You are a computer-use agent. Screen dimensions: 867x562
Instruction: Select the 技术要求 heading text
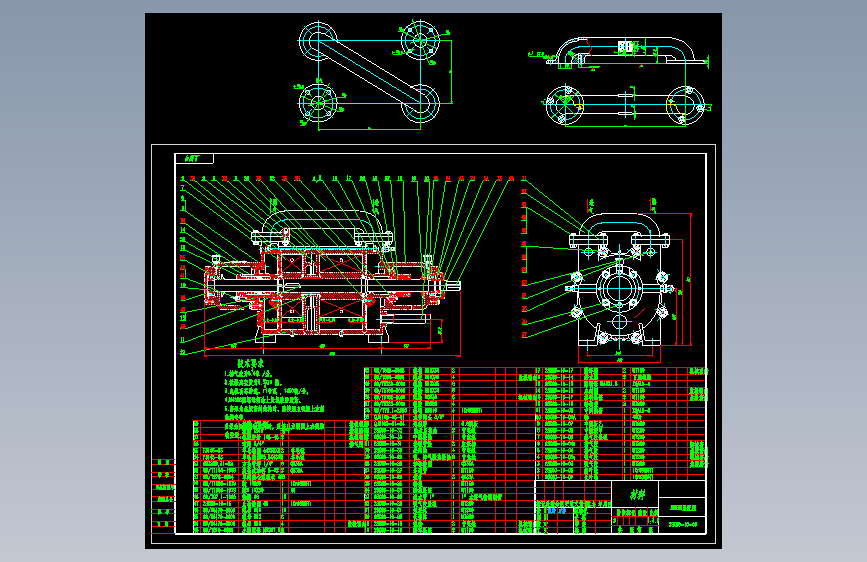click(250, 363)
